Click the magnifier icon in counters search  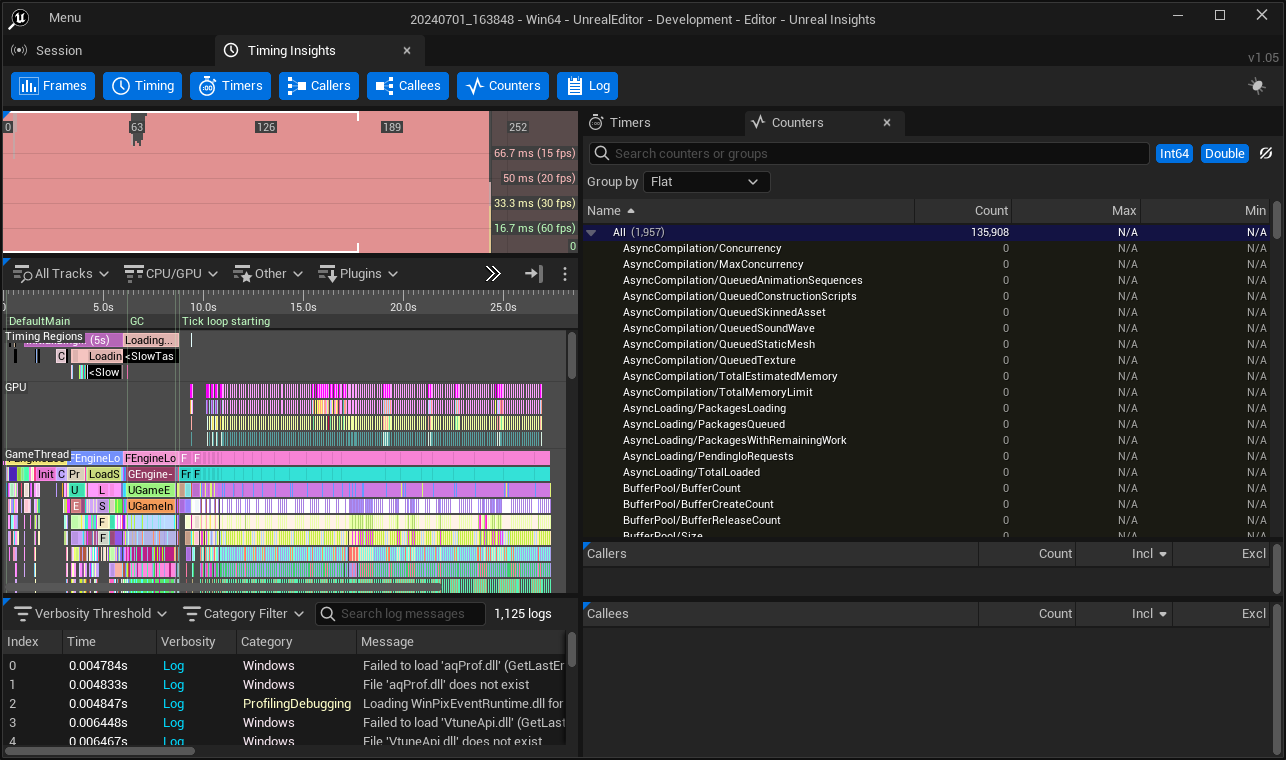point(601,153)
